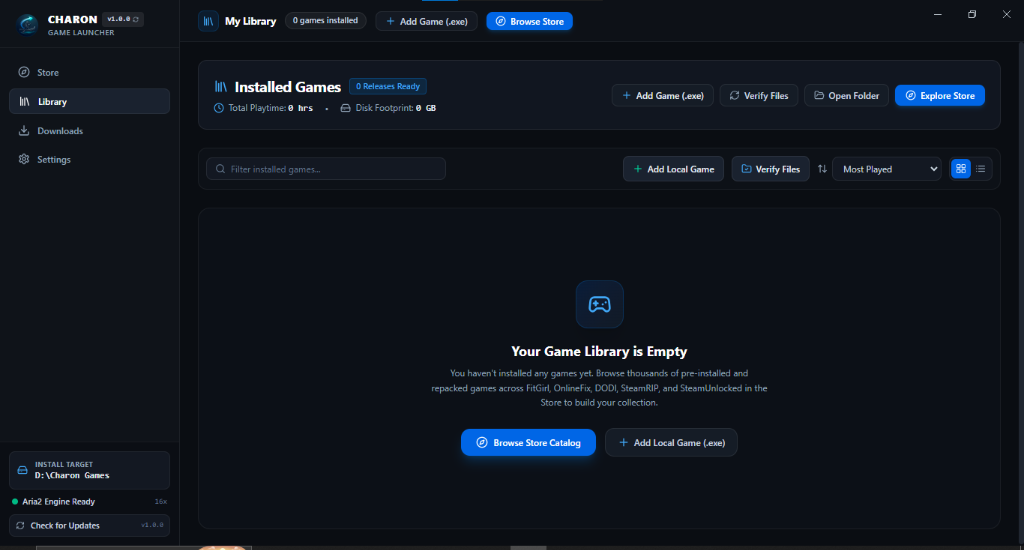Click the 16x connections label
The image size is (1024, 550).
click(161, 502)
